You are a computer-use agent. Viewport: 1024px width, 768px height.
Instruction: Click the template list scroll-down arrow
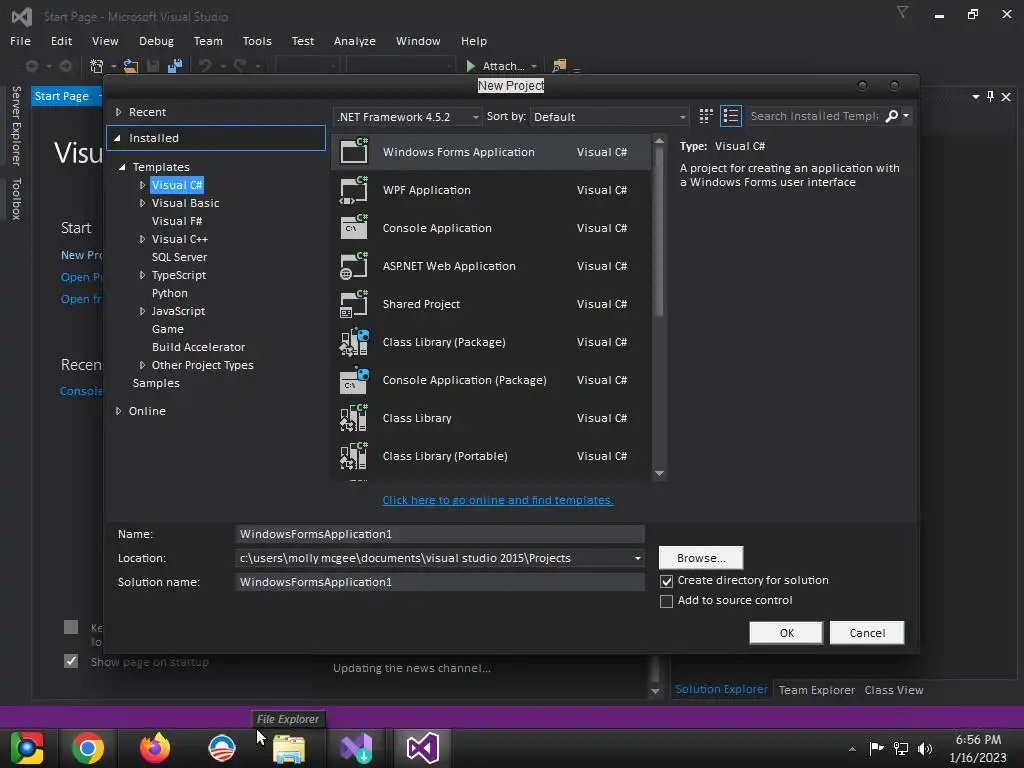click(659, 473)
